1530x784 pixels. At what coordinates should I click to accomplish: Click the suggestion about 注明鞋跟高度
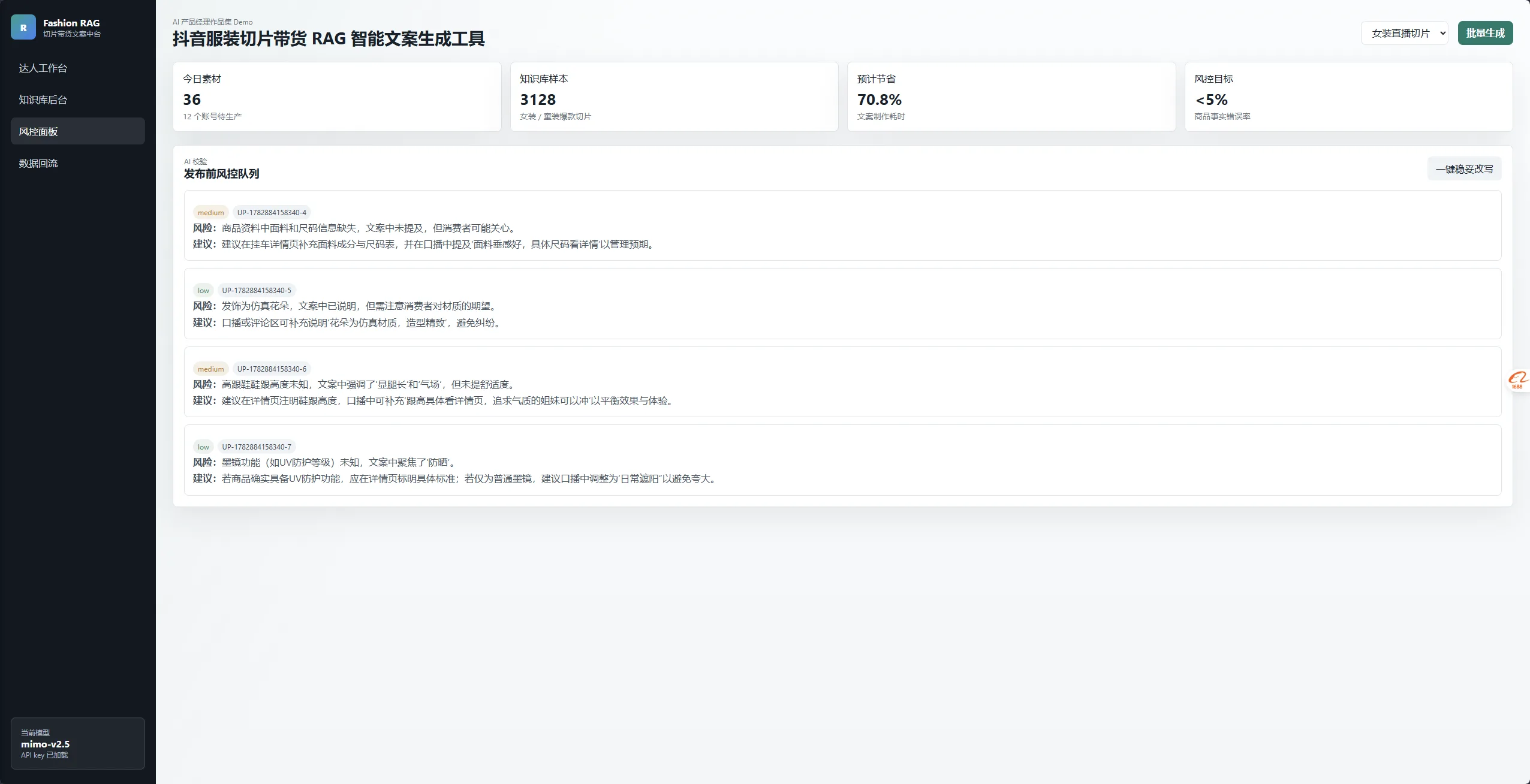(x=435, y=401)
